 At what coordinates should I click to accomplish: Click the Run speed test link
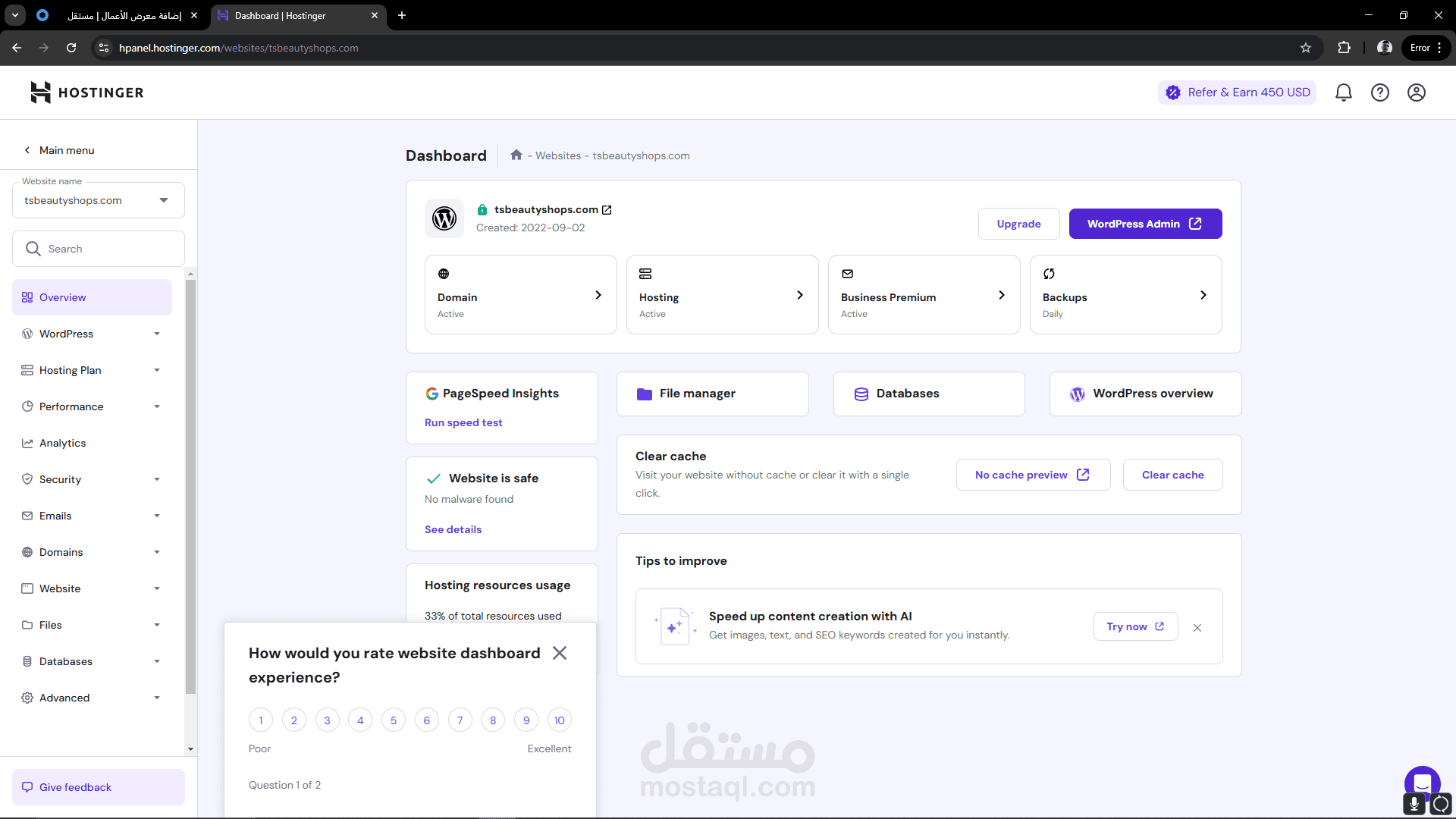click(x=463, y=422)
